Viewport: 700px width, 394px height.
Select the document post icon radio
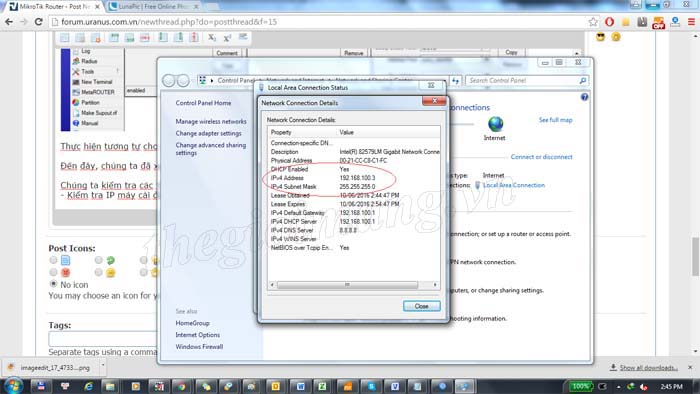(x=53, y=260)
